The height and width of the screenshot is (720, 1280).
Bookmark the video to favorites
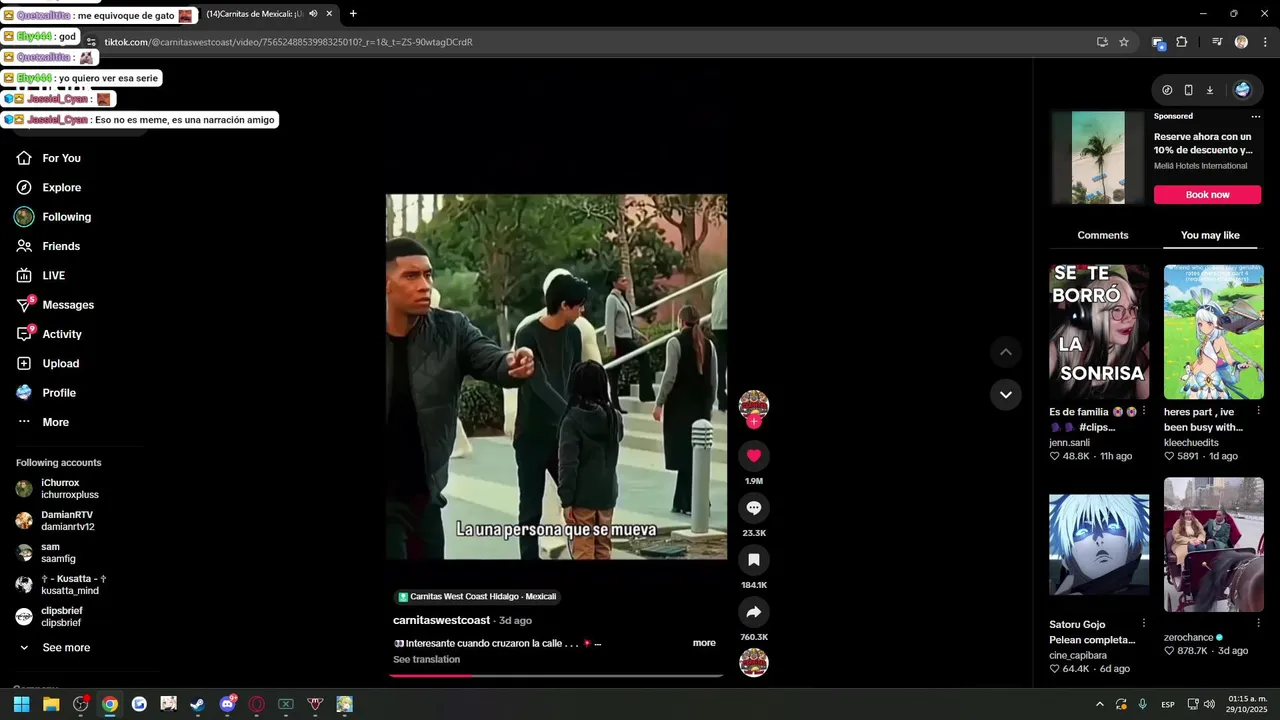[x=754, y=560]
